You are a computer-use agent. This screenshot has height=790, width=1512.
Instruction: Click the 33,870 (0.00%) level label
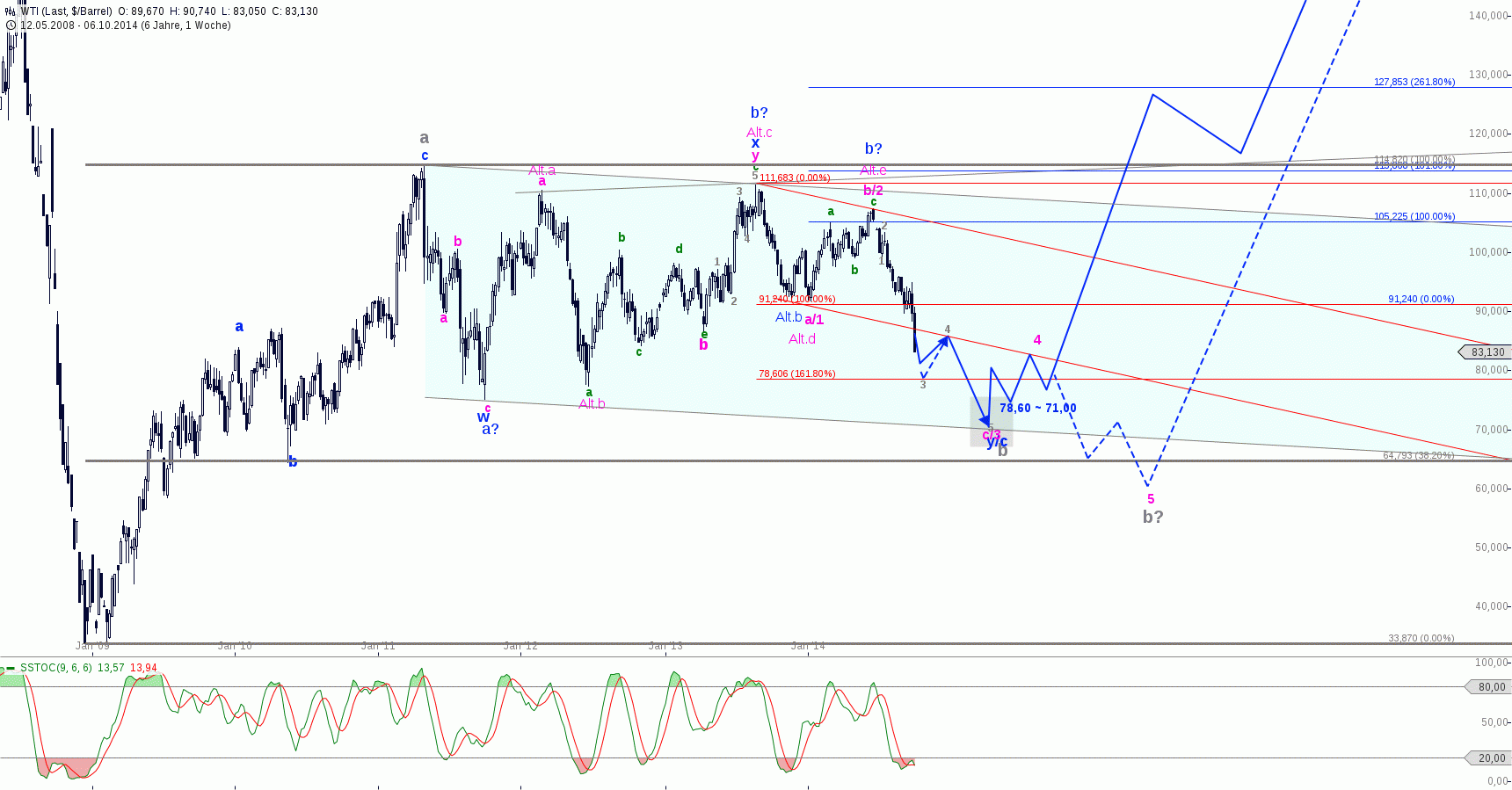pyautogui.click(x=1421, y=638)
